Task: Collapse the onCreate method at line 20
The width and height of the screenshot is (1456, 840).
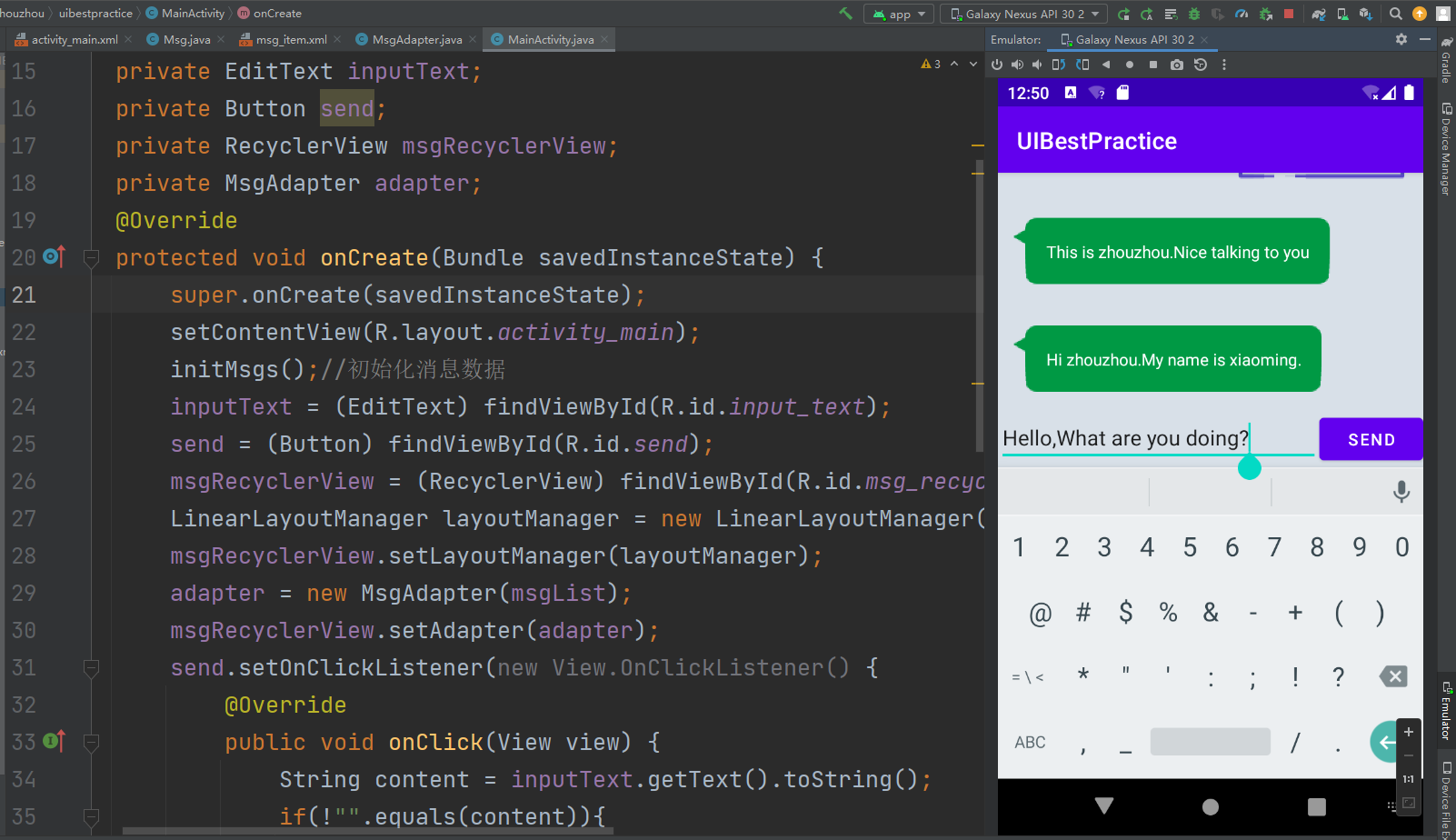Action: 91,258
